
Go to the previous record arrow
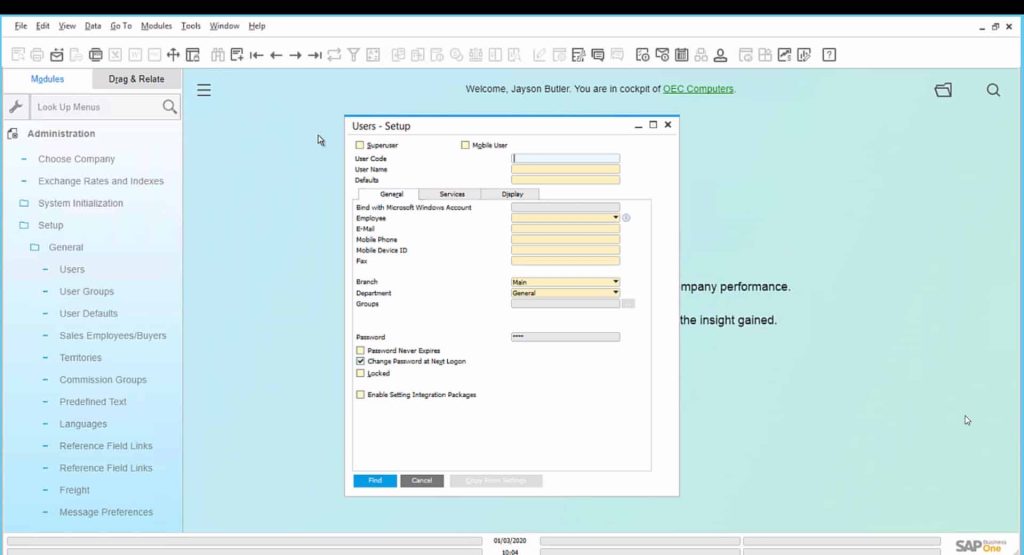[276, 55]
